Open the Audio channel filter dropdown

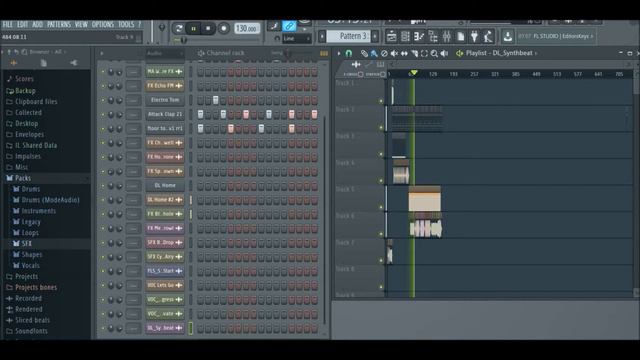coord(164,53)
